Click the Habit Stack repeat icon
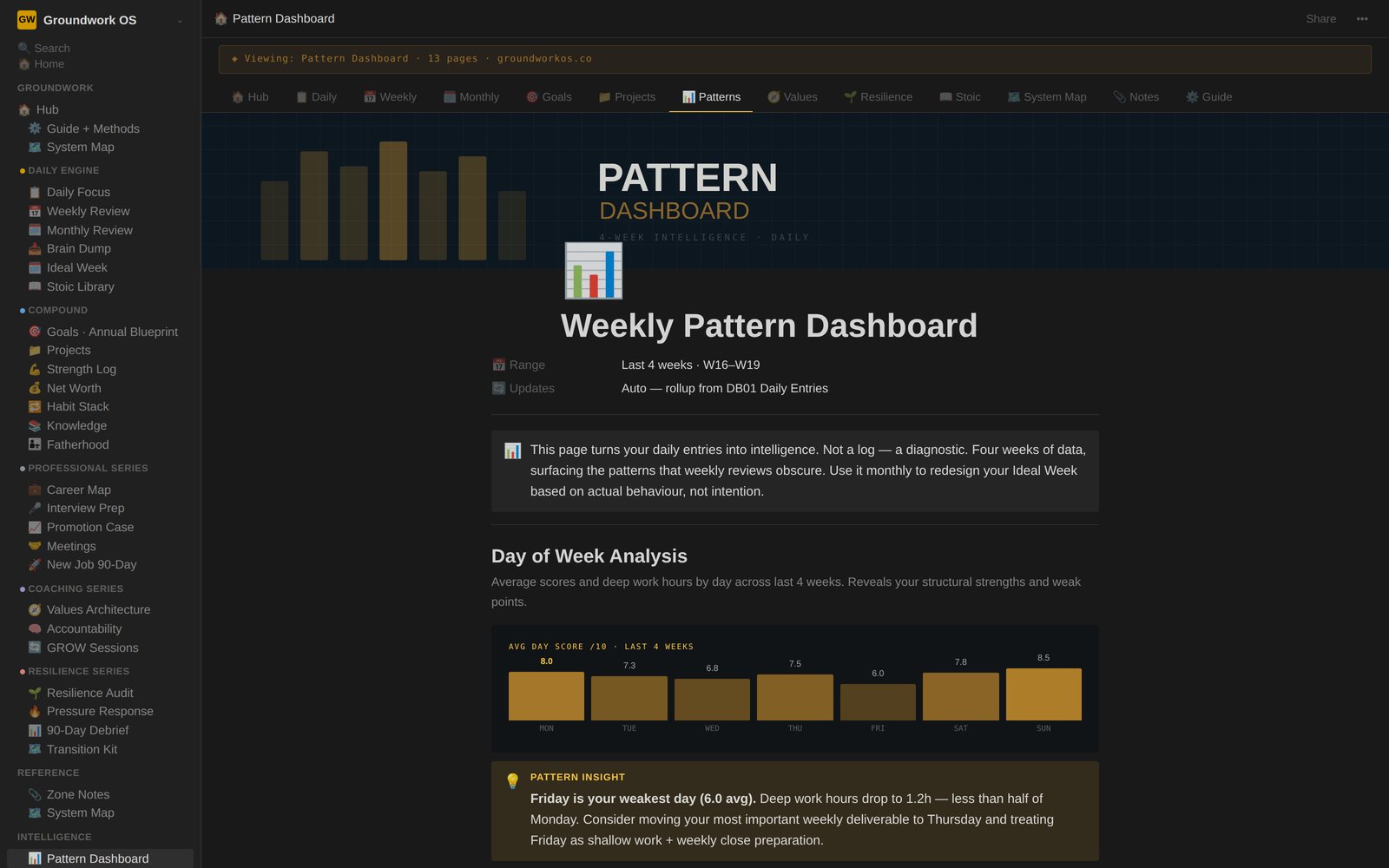This screenshot has height=868, width=1389. point(35,406)
